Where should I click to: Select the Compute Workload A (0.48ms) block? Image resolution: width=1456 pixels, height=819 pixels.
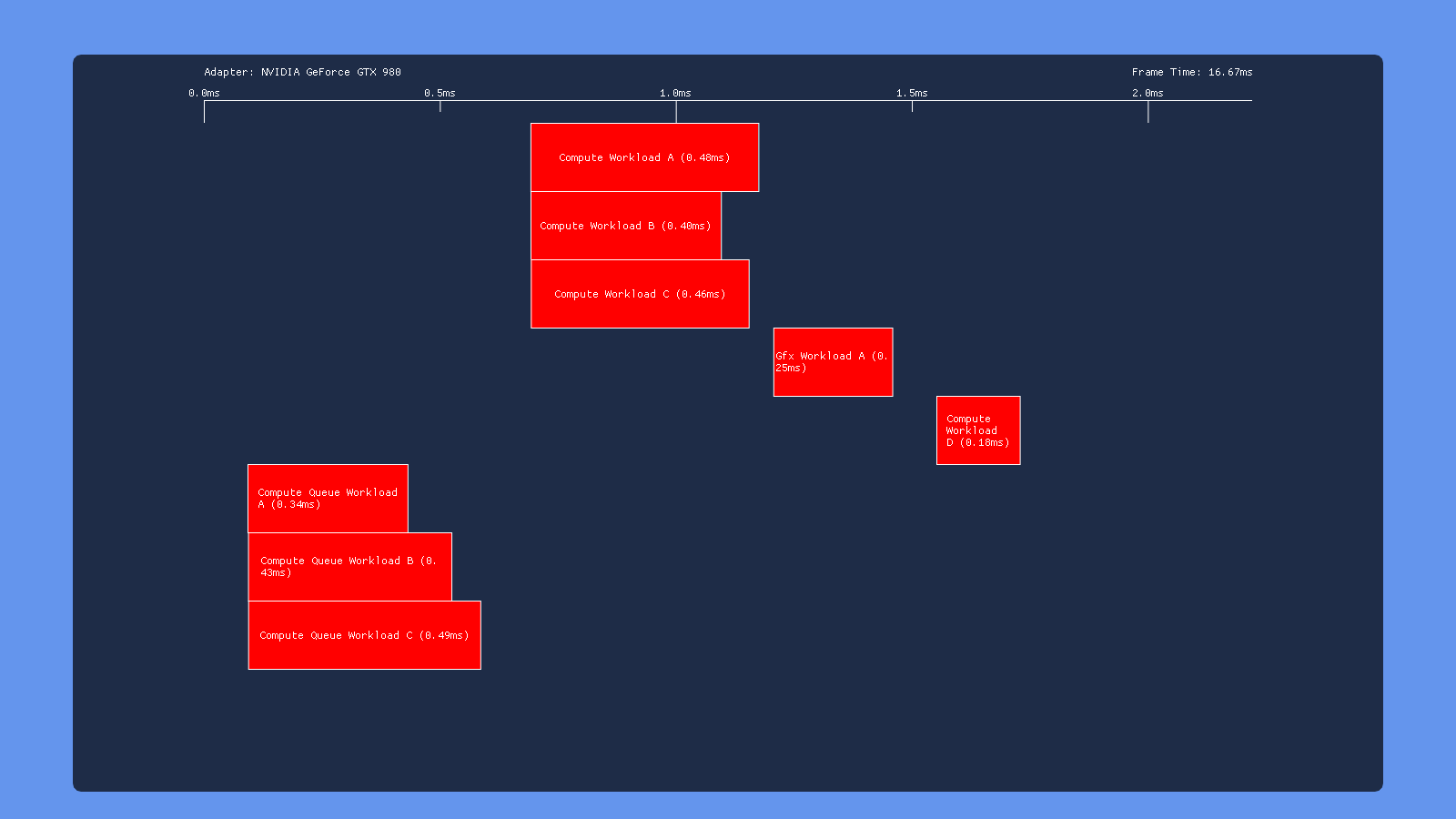pos(644,157)
